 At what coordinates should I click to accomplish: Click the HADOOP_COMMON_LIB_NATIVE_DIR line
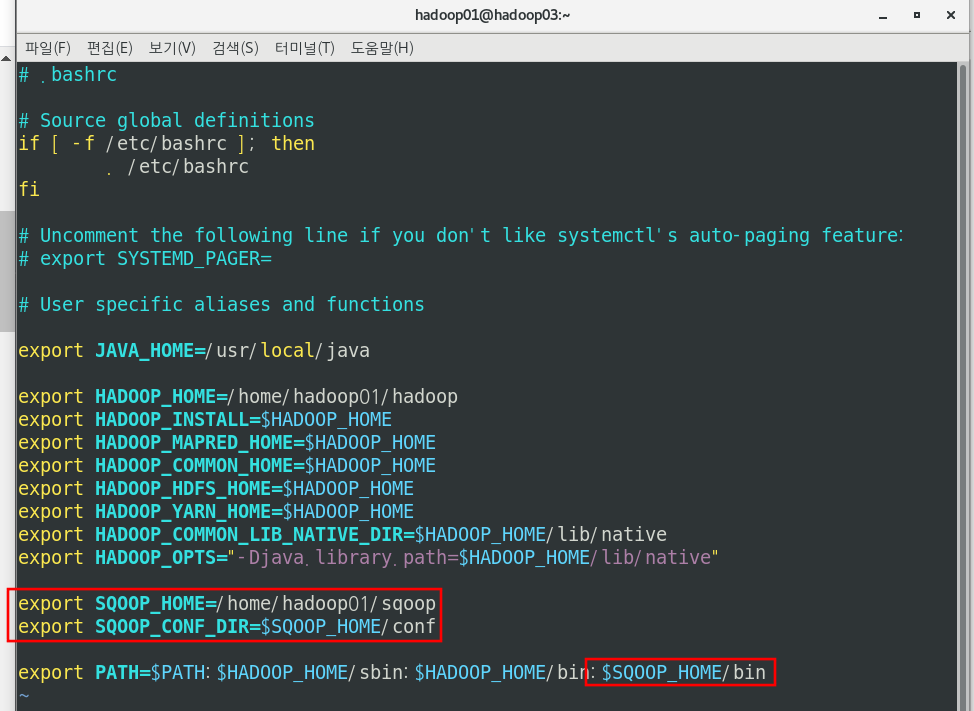(x=343, y=534)
